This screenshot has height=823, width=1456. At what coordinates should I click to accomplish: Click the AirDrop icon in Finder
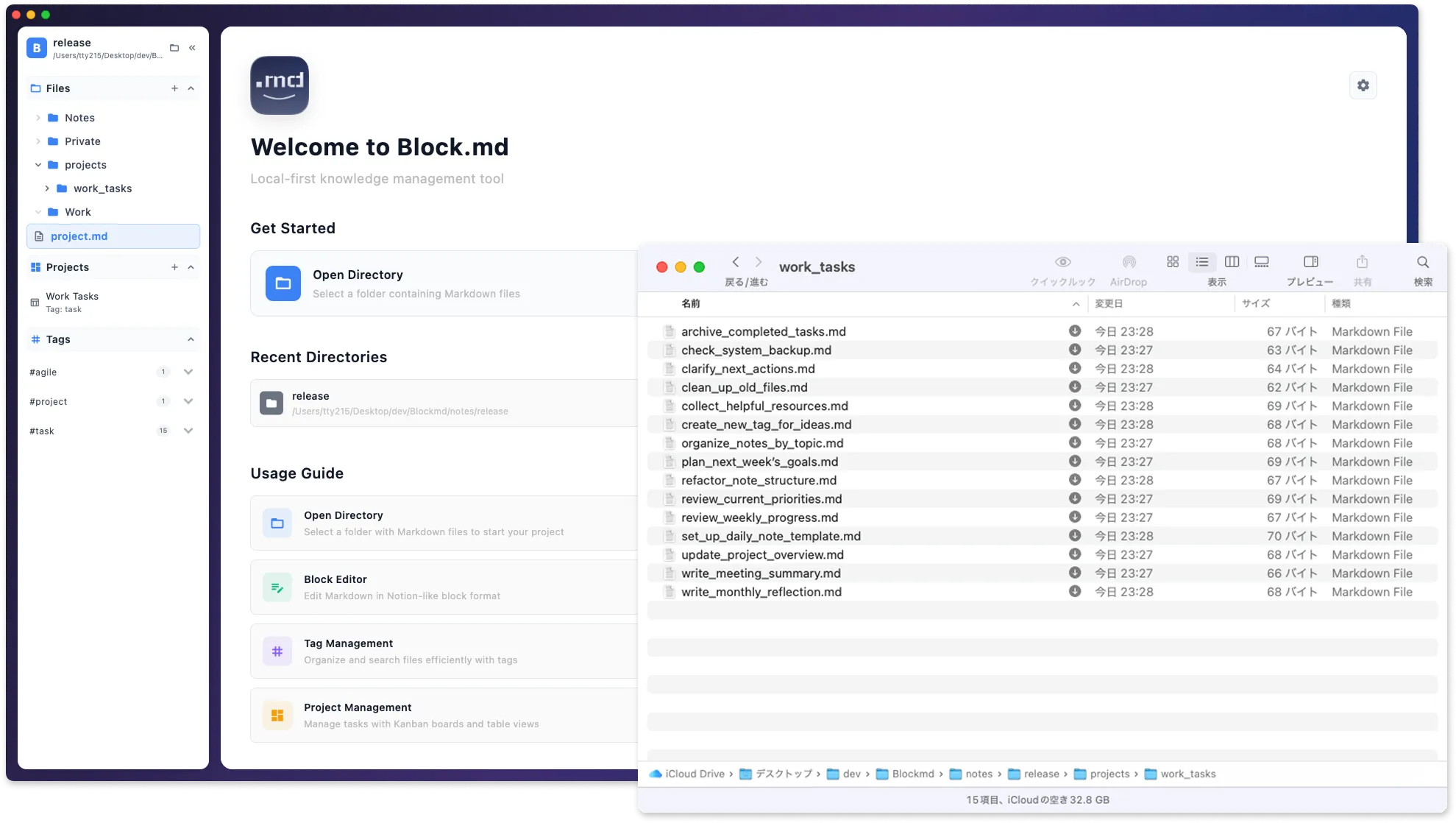click(x=1129, y=262)
